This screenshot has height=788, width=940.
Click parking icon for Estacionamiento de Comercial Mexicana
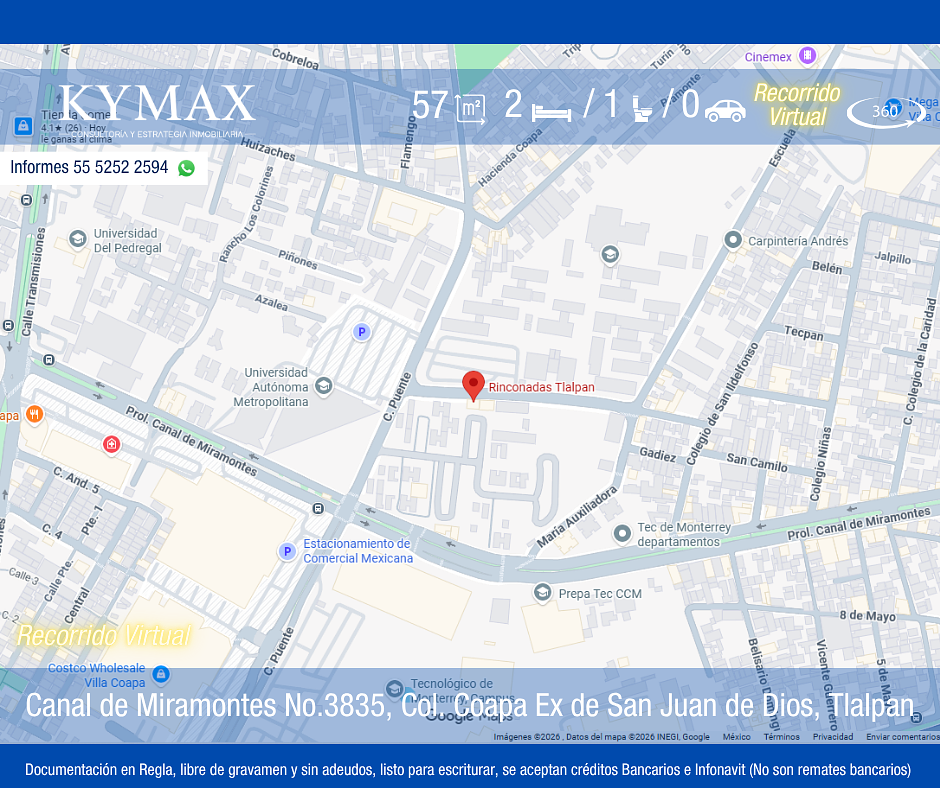[x=287, y=551]
